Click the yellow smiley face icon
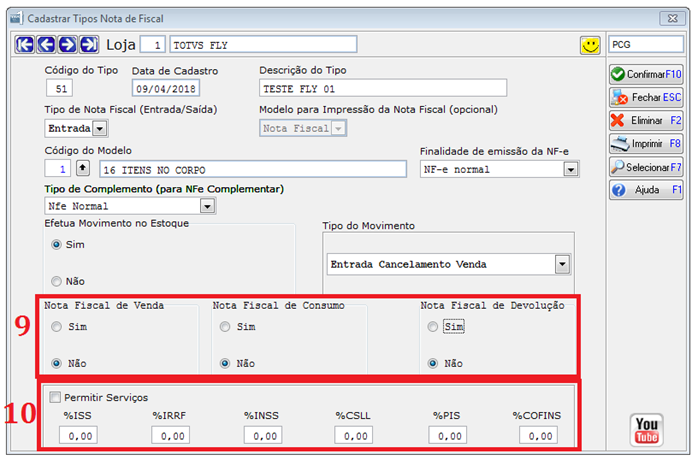 click(x=590, y=45)
